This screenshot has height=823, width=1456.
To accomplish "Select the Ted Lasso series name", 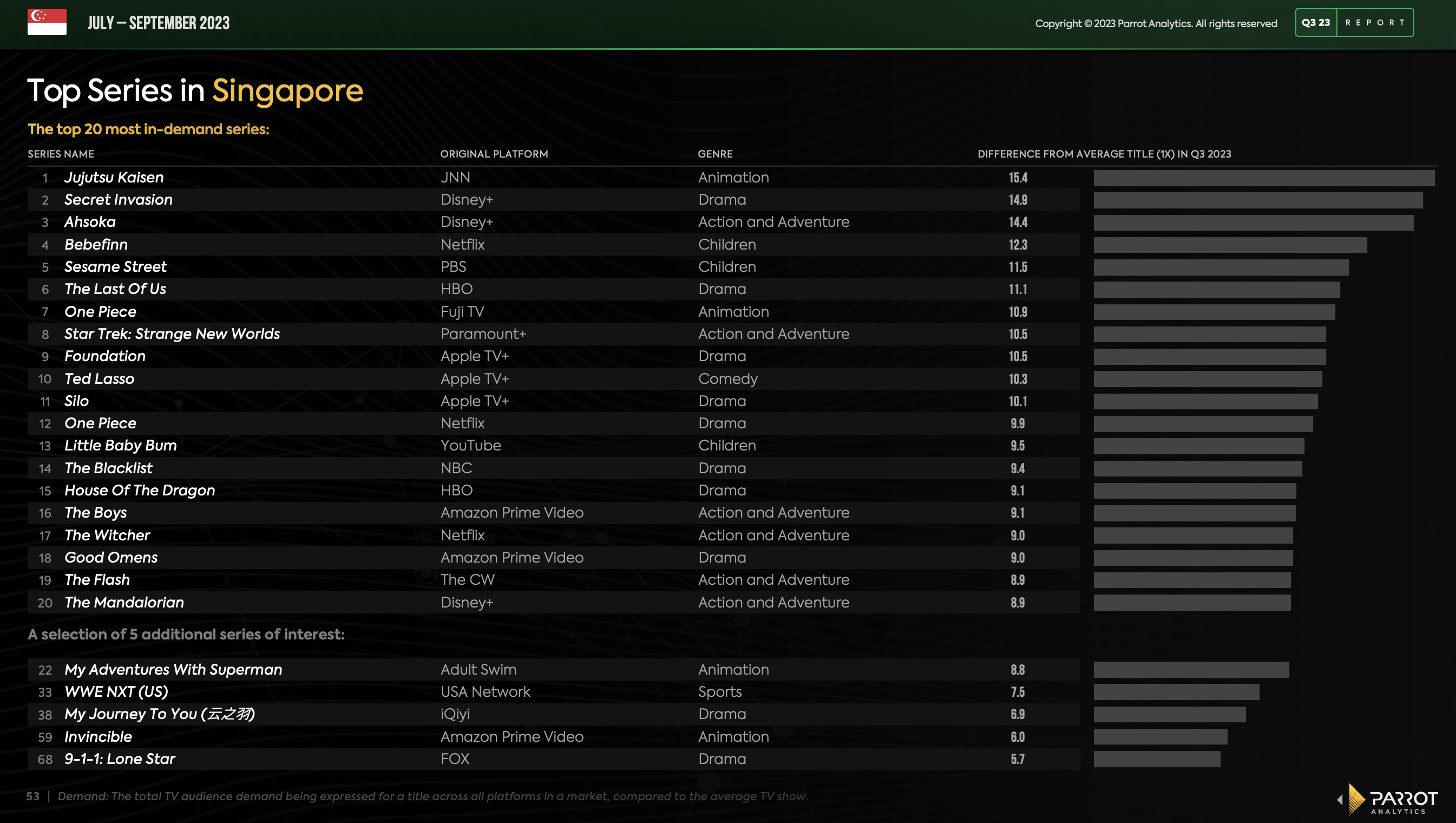I will click(99, 378).
